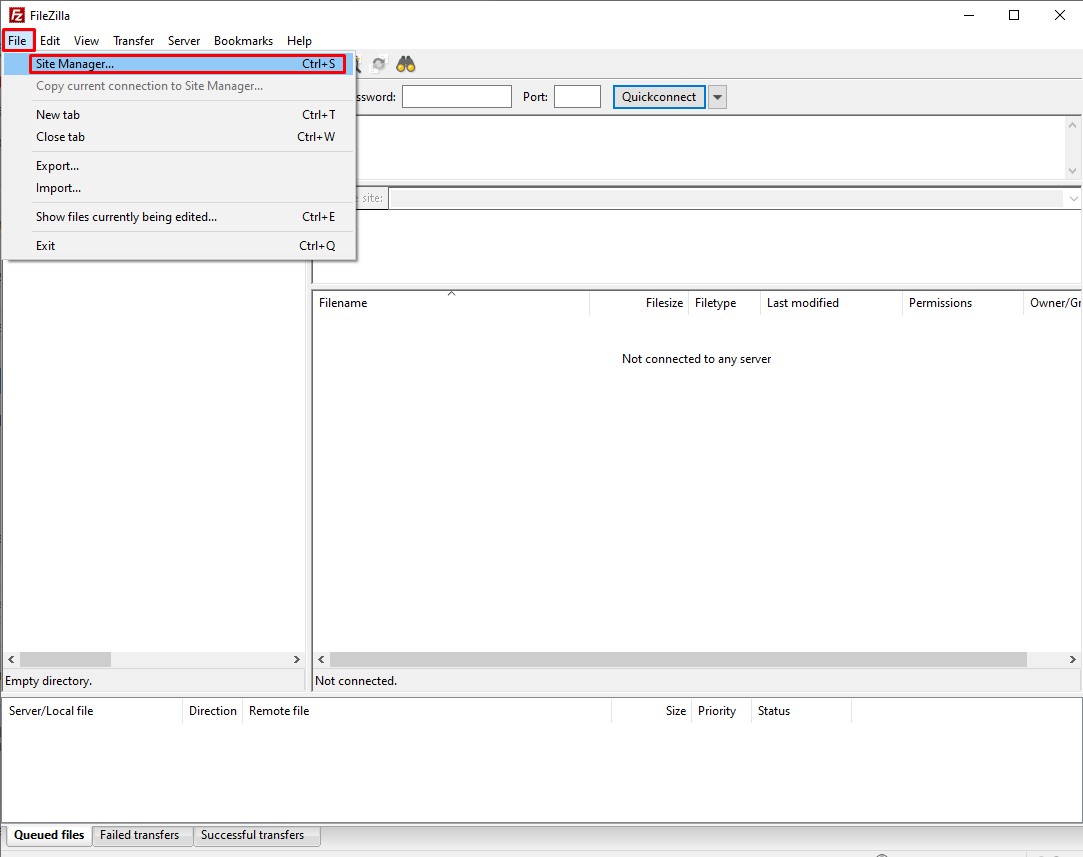The height and width of the screenshot is (857, 1083).
Task: Click into the Port field
Action: 577,97
